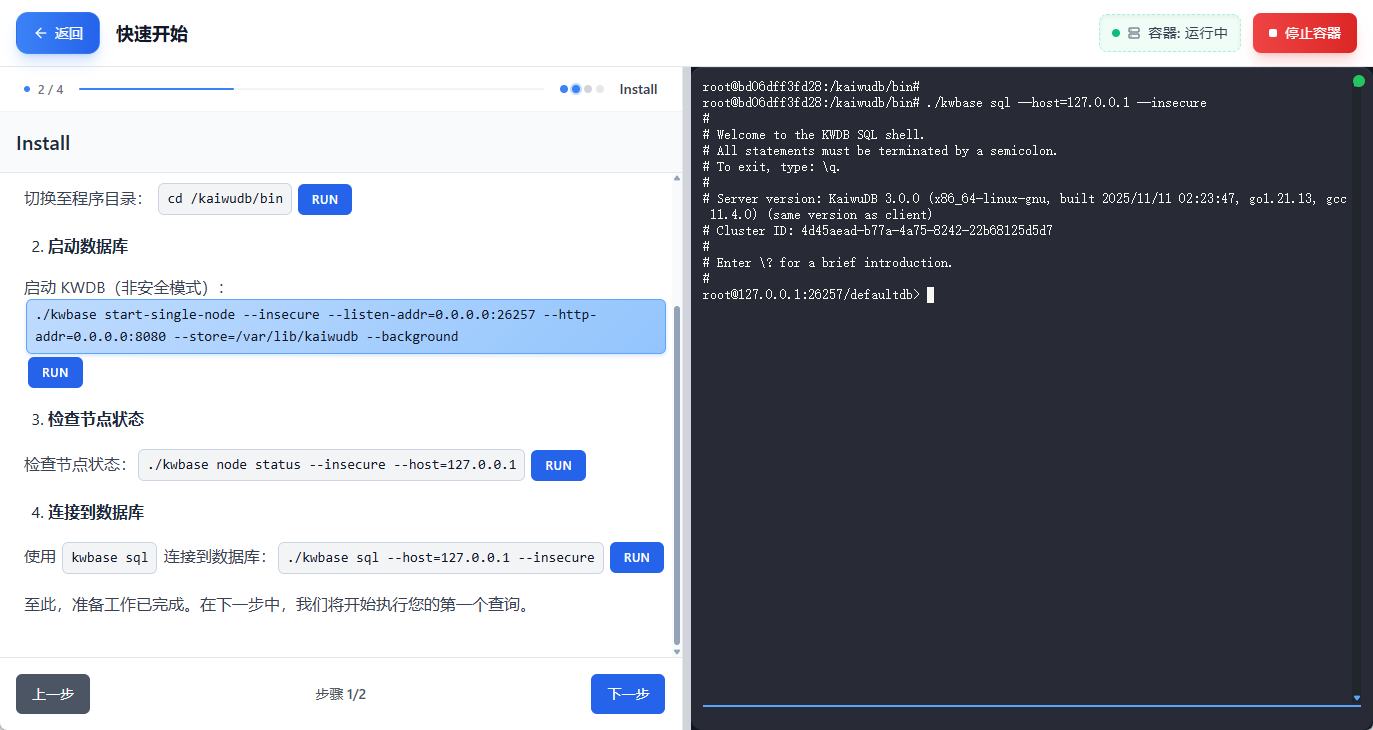Screen dimensions: 1373x730
Task: Click the inline "kwbase sql" code chip
Action: [x=110, y=557]
